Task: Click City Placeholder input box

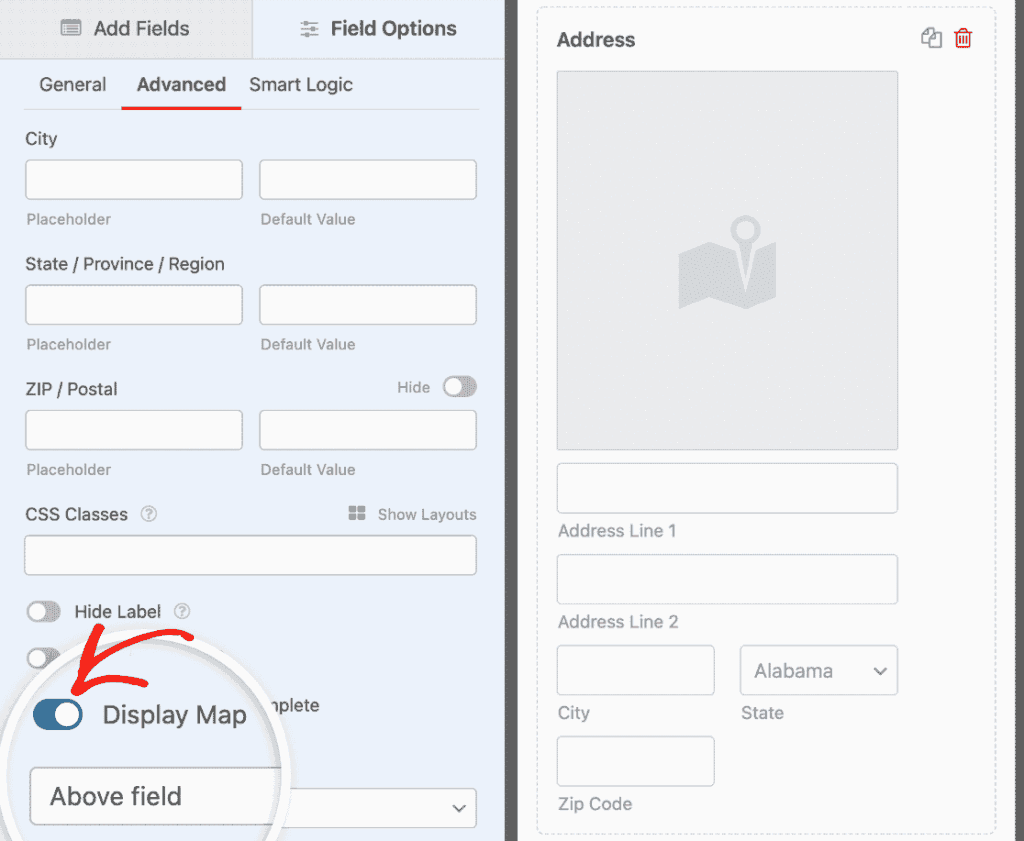Action: (134, 180)
